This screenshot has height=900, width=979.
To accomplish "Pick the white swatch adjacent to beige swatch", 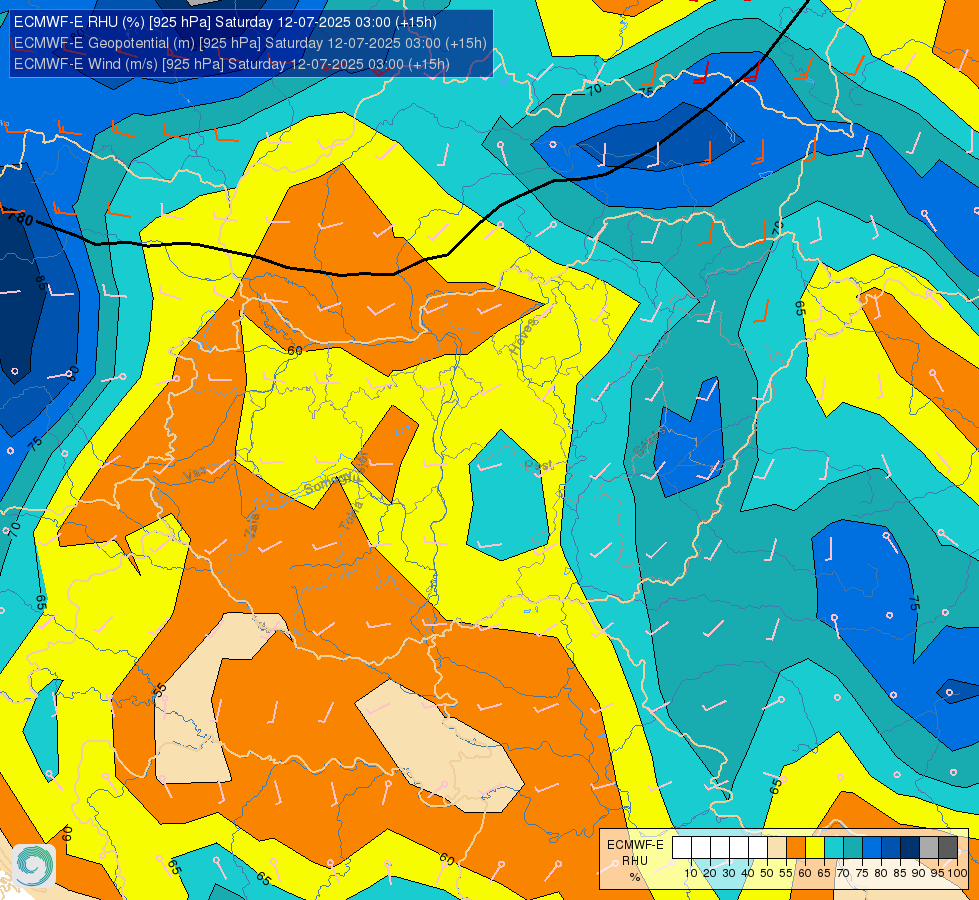I will pos(758,848).
